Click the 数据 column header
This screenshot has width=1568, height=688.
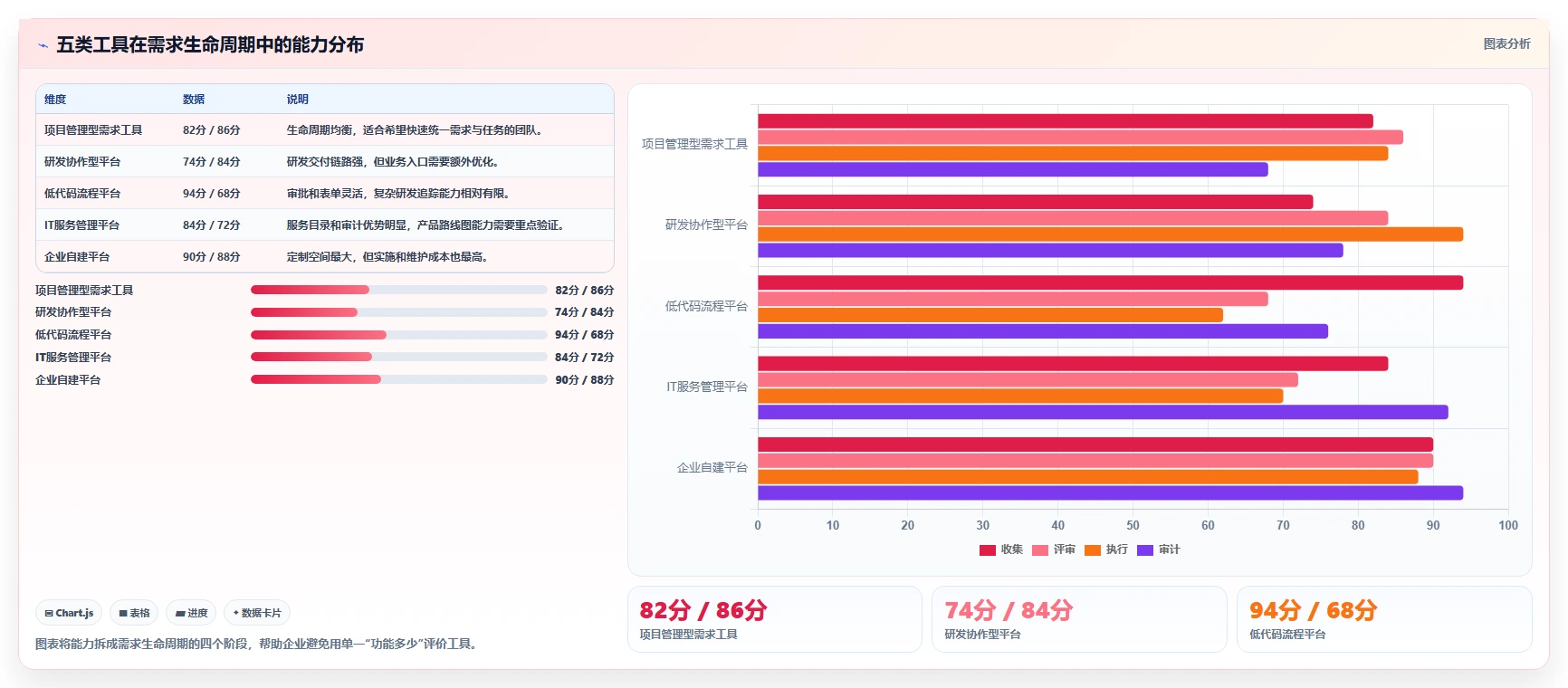tap(194, 100)
